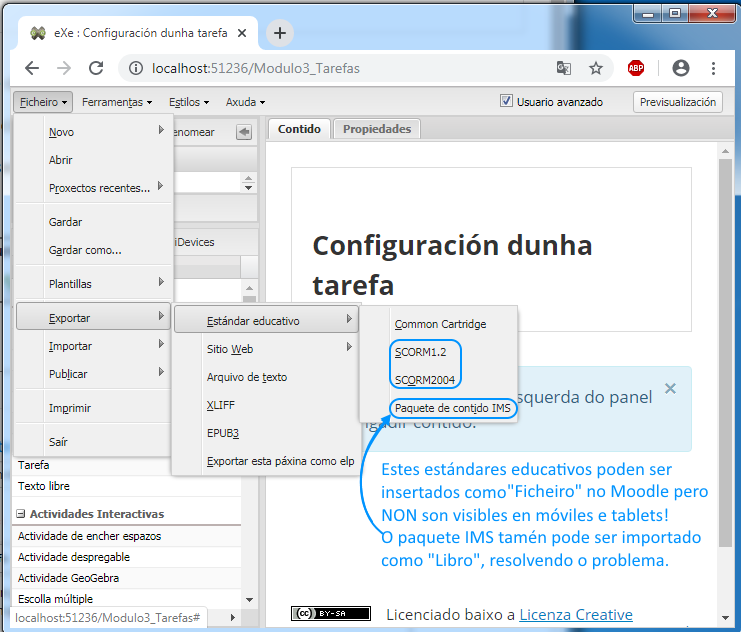
Task: Choose Abrir from the Ficheiro menu
Action: [93, 160]
